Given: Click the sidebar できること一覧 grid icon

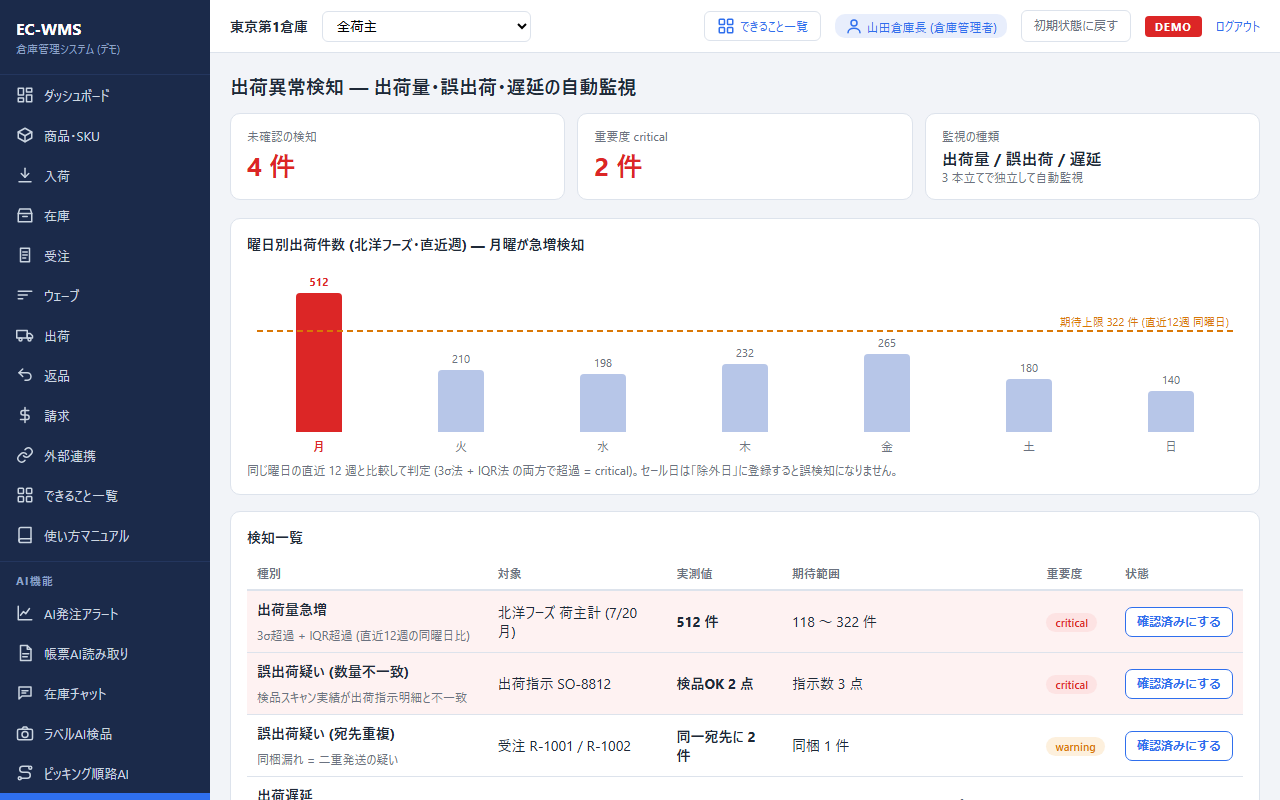Looking at the screenshot, I should [x=25, y=496].
